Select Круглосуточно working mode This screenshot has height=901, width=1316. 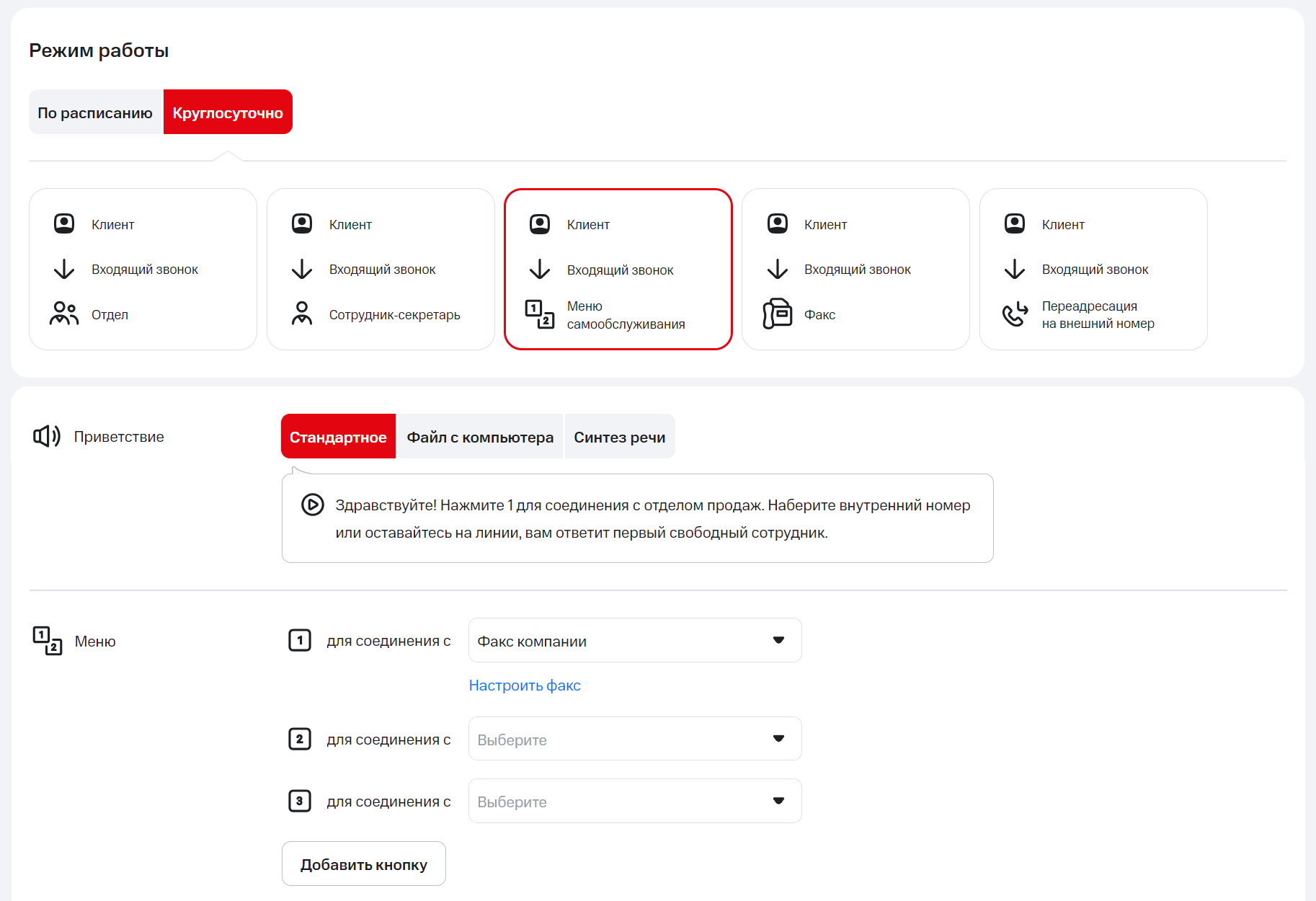228,112
